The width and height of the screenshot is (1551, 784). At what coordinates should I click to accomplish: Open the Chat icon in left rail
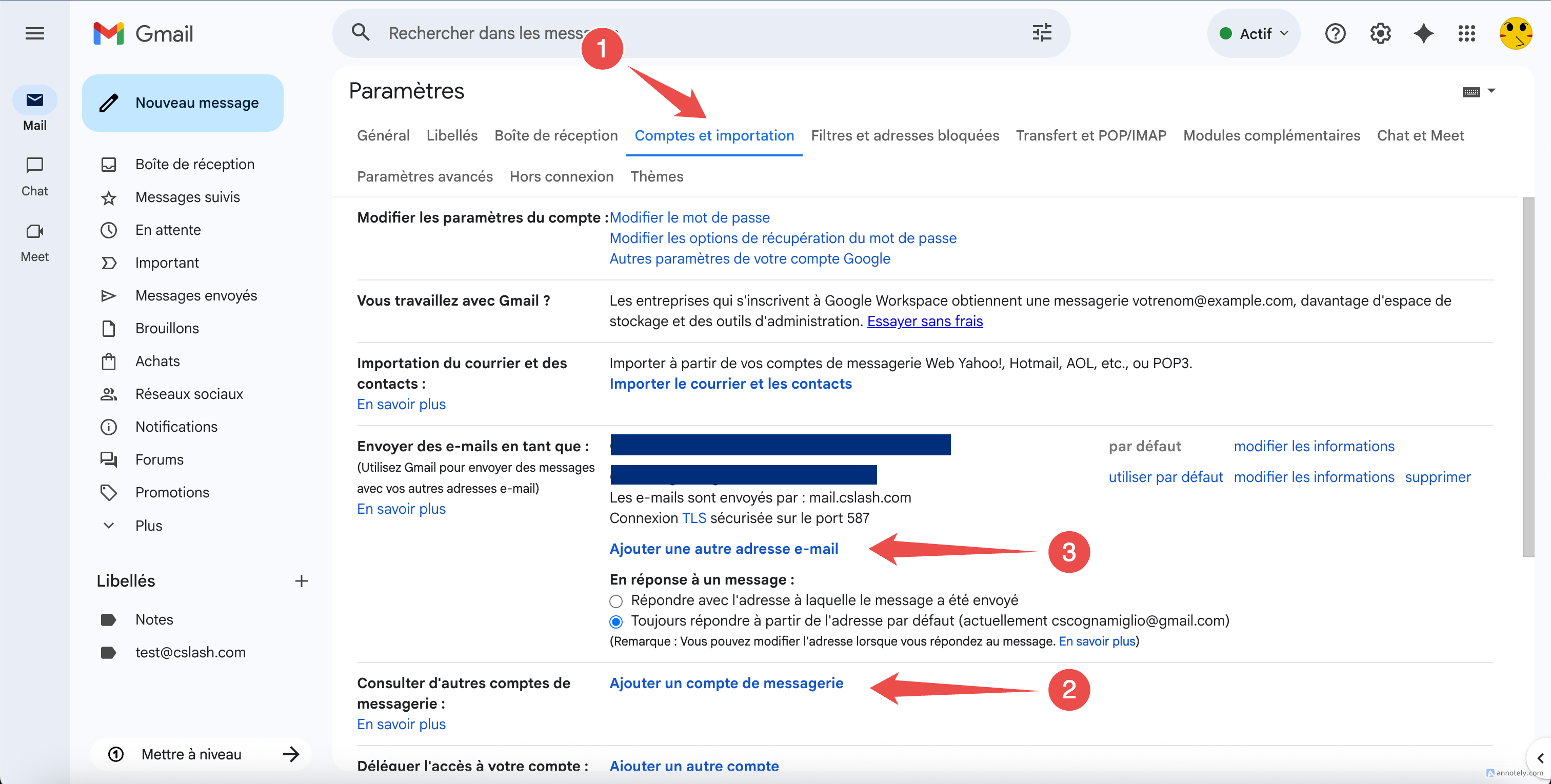34,166
